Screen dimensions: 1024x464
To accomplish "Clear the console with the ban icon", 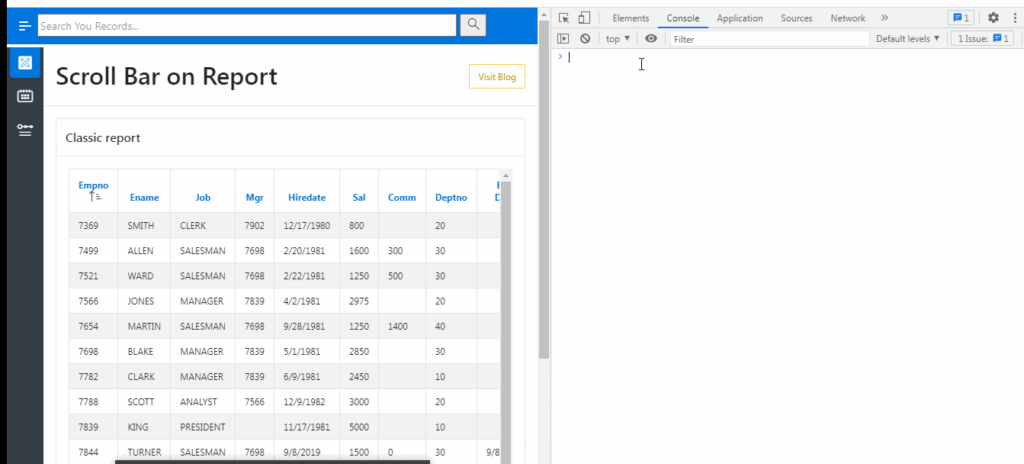I will point(585,39).
